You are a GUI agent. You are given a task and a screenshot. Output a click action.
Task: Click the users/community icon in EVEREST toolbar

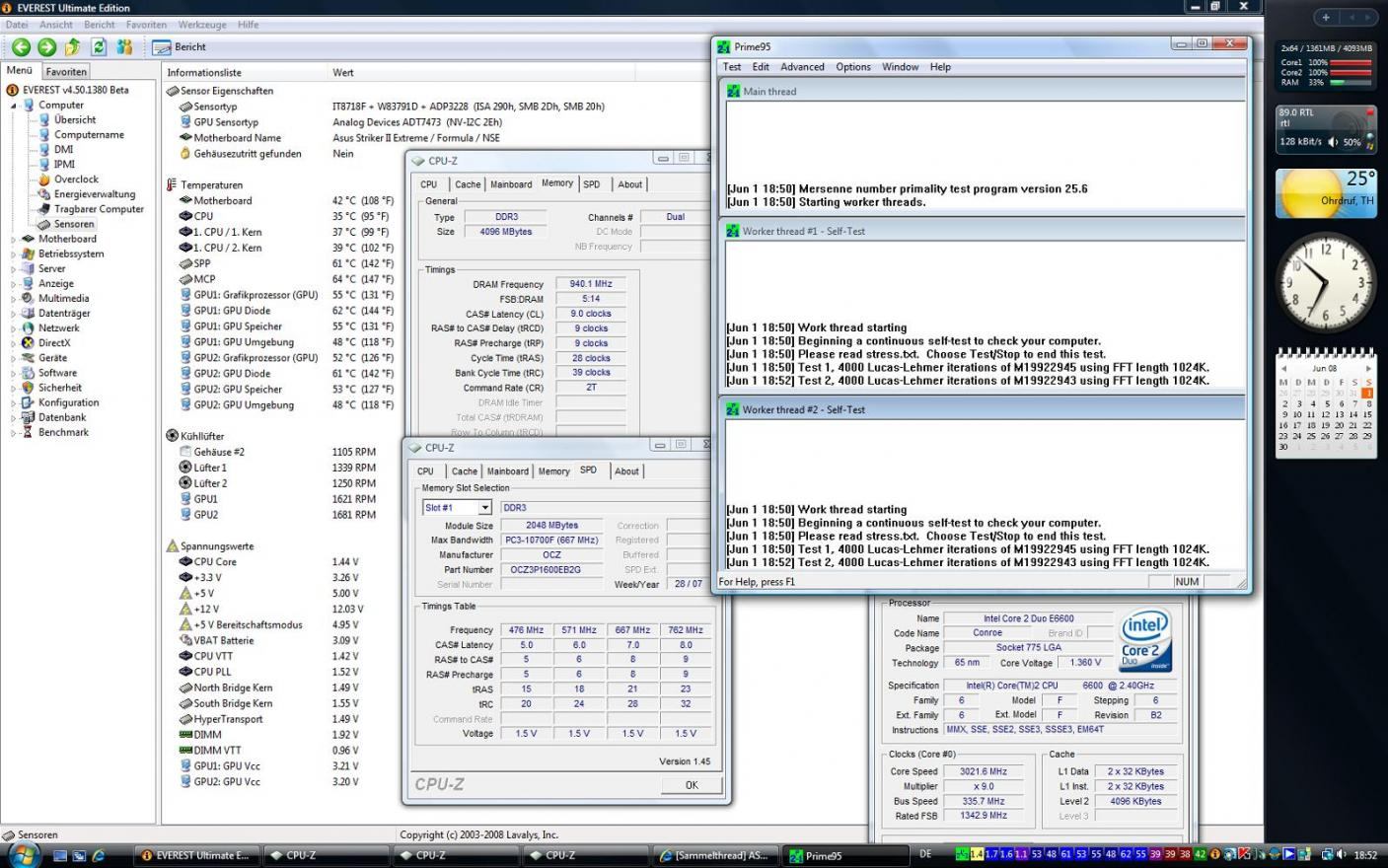[x=124, y=46]
